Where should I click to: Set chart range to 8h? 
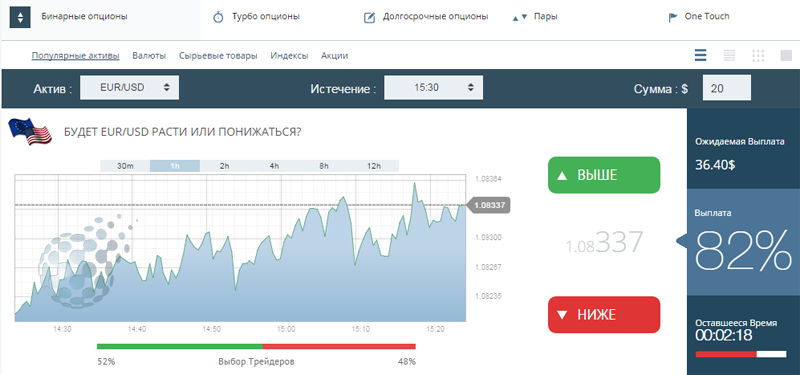coord(324,166)
